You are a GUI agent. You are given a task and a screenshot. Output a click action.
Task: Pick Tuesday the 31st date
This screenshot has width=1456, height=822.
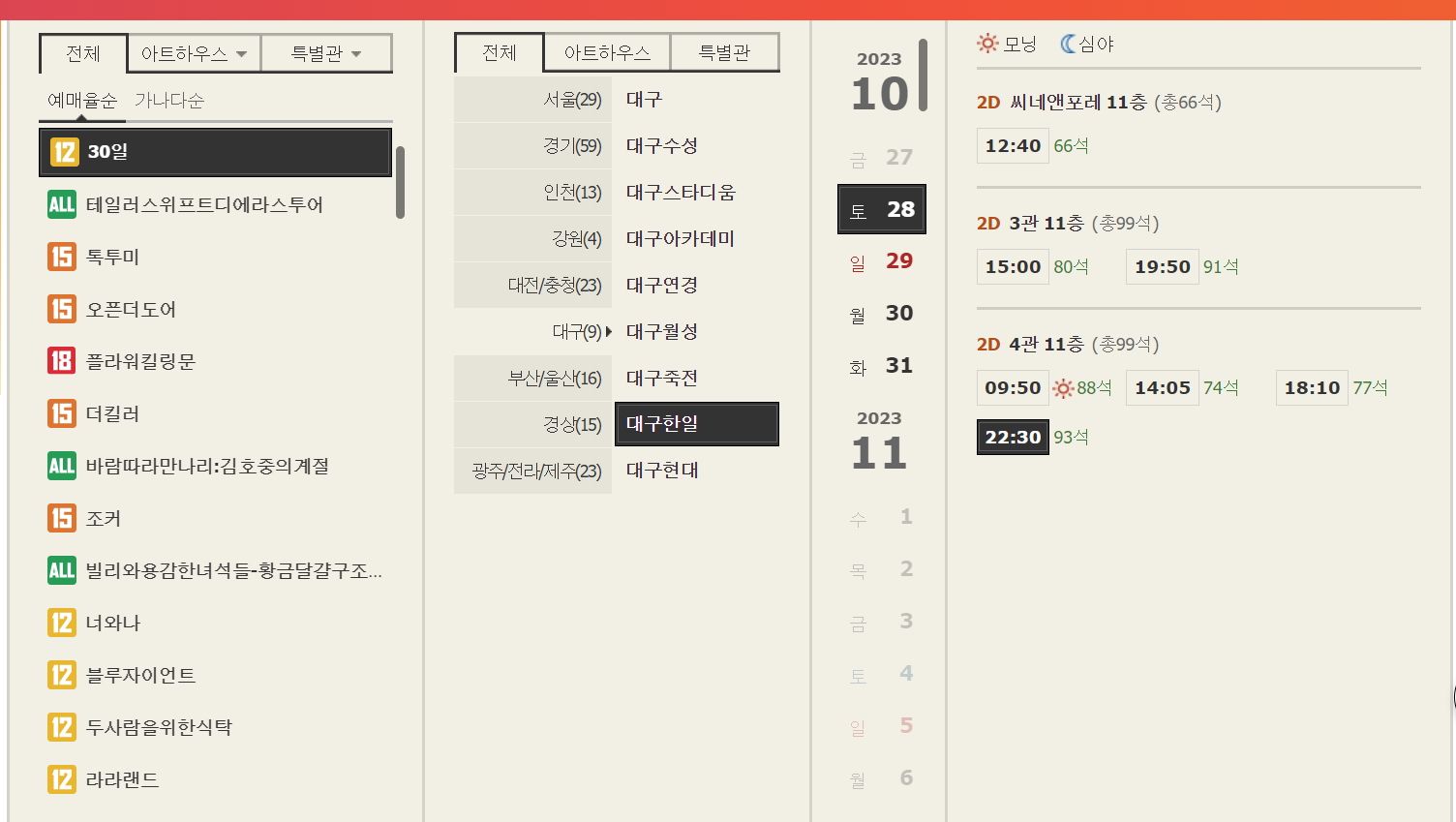coord(881,366)
